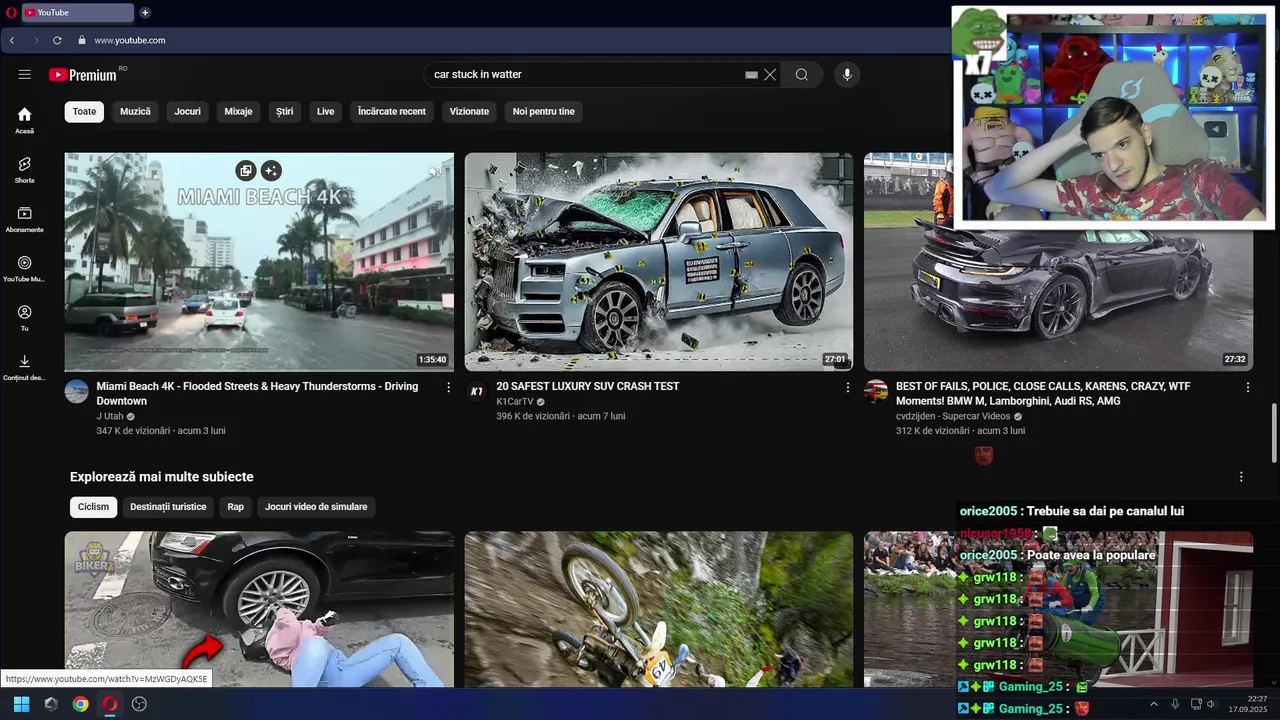Screen dimensions: 1280x720
Task: Go back in the browser
Action: (12, 40)
